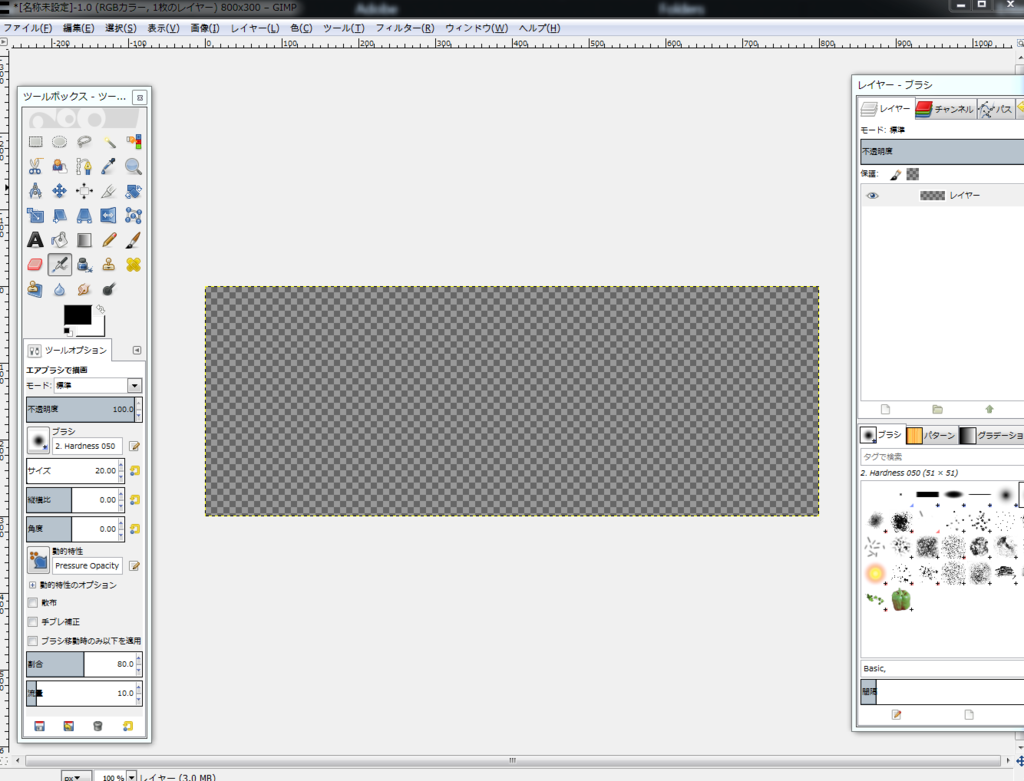Create a new layer group folder icon
Screen dimensions: 1024x781
937,409
